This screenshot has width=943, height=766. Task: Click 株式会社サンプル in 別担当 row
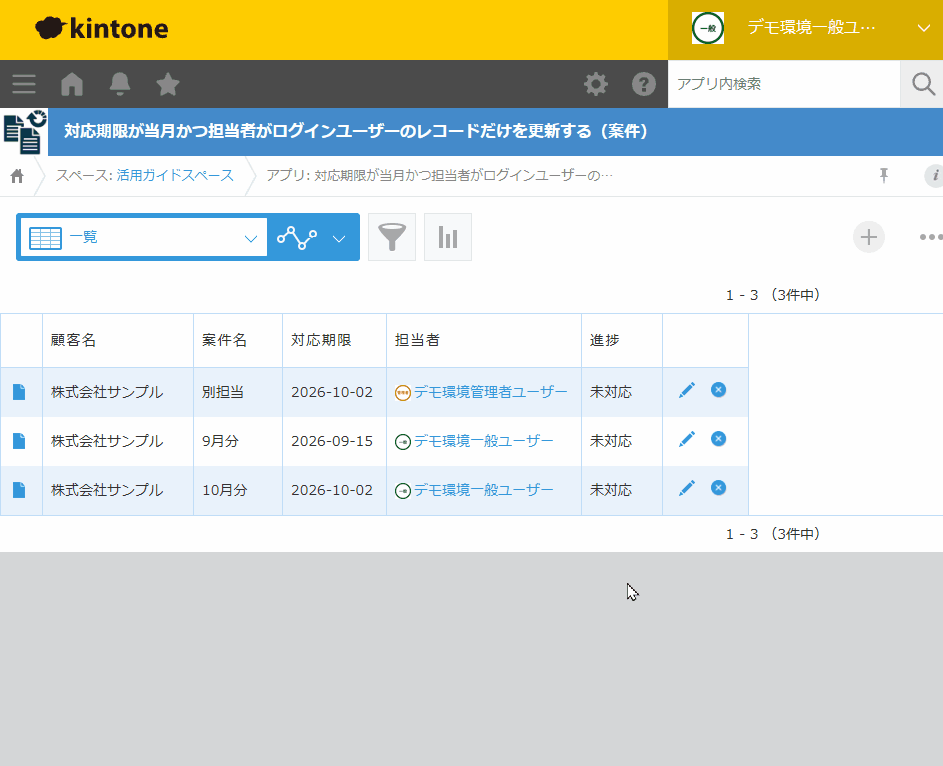107,392
